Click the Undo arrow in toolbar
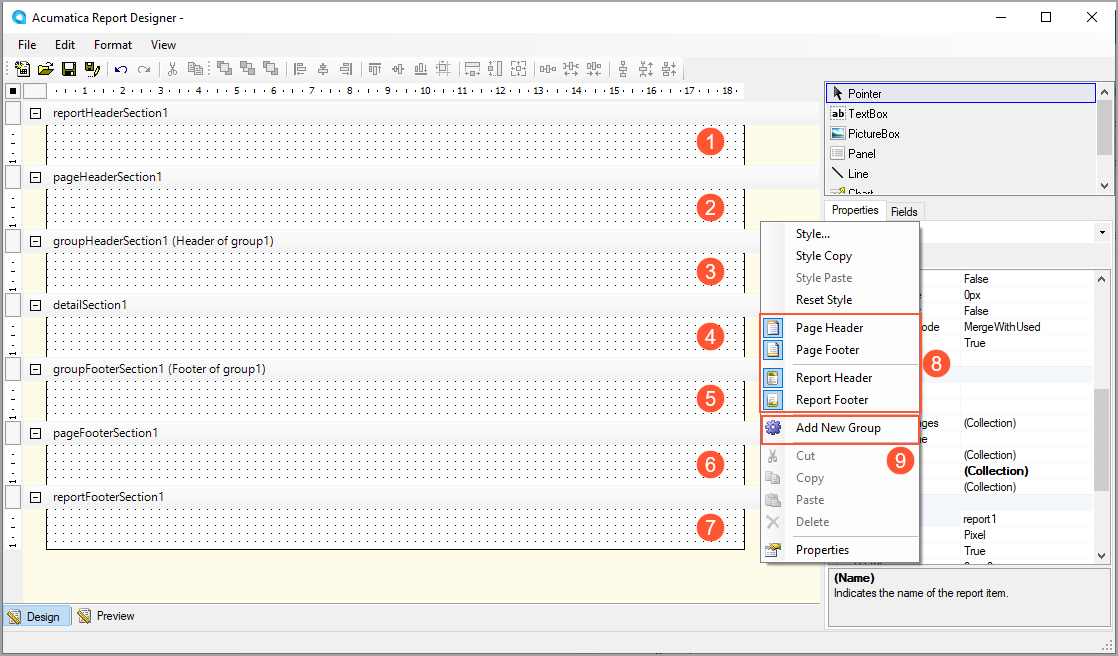The image size is (1118, 656). pyautogui.click(x=121, y=69)
